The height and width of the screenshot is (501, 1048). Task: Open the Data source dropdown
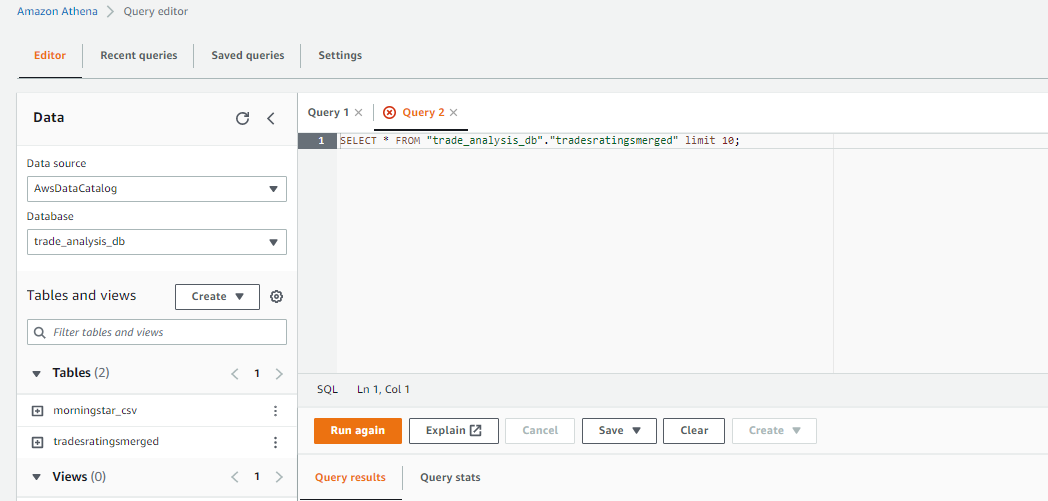pyautogui.click(x=156, y=189)
